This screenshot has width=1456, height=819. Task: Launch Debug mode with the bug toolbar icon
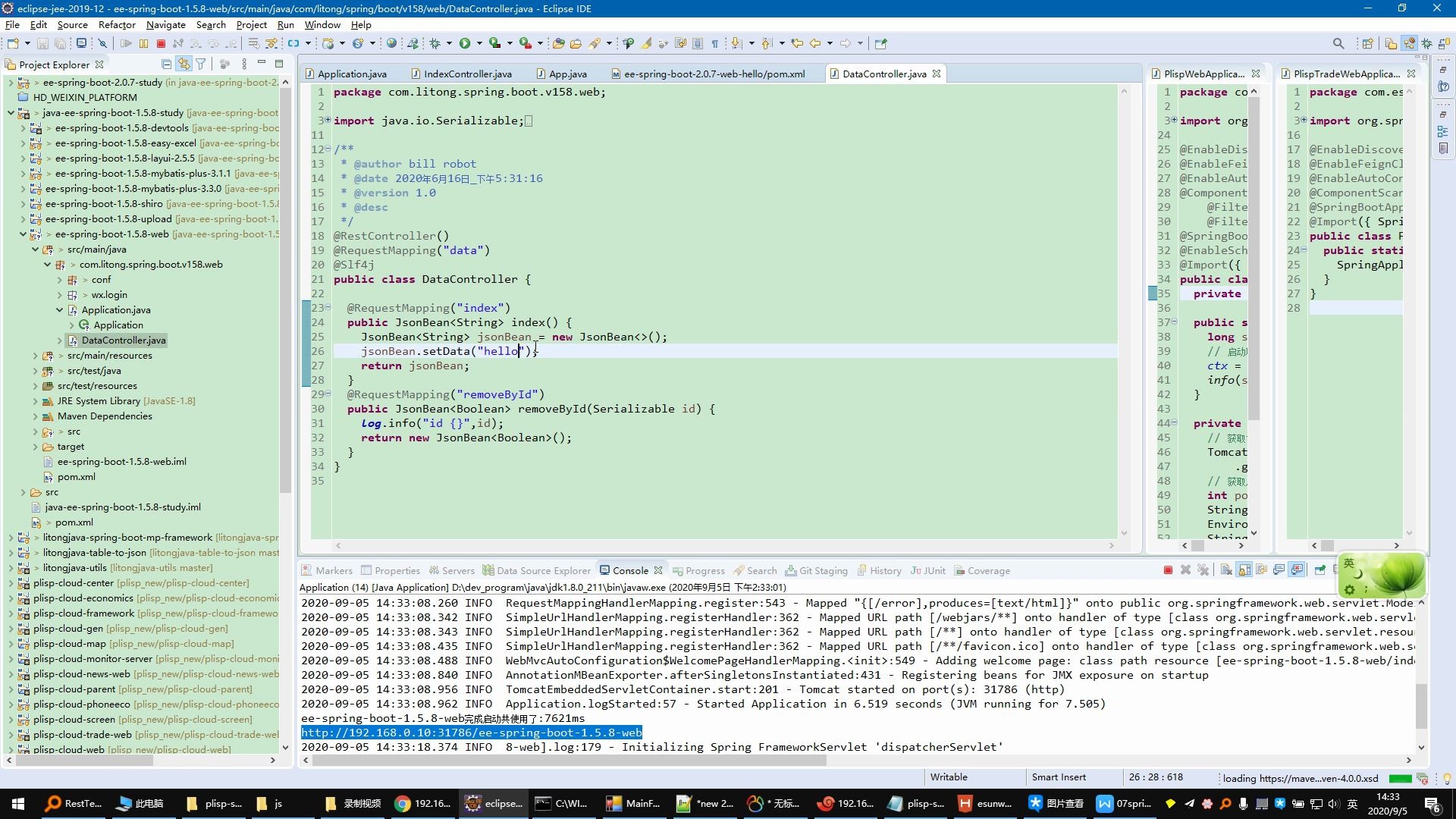[436, 43]
